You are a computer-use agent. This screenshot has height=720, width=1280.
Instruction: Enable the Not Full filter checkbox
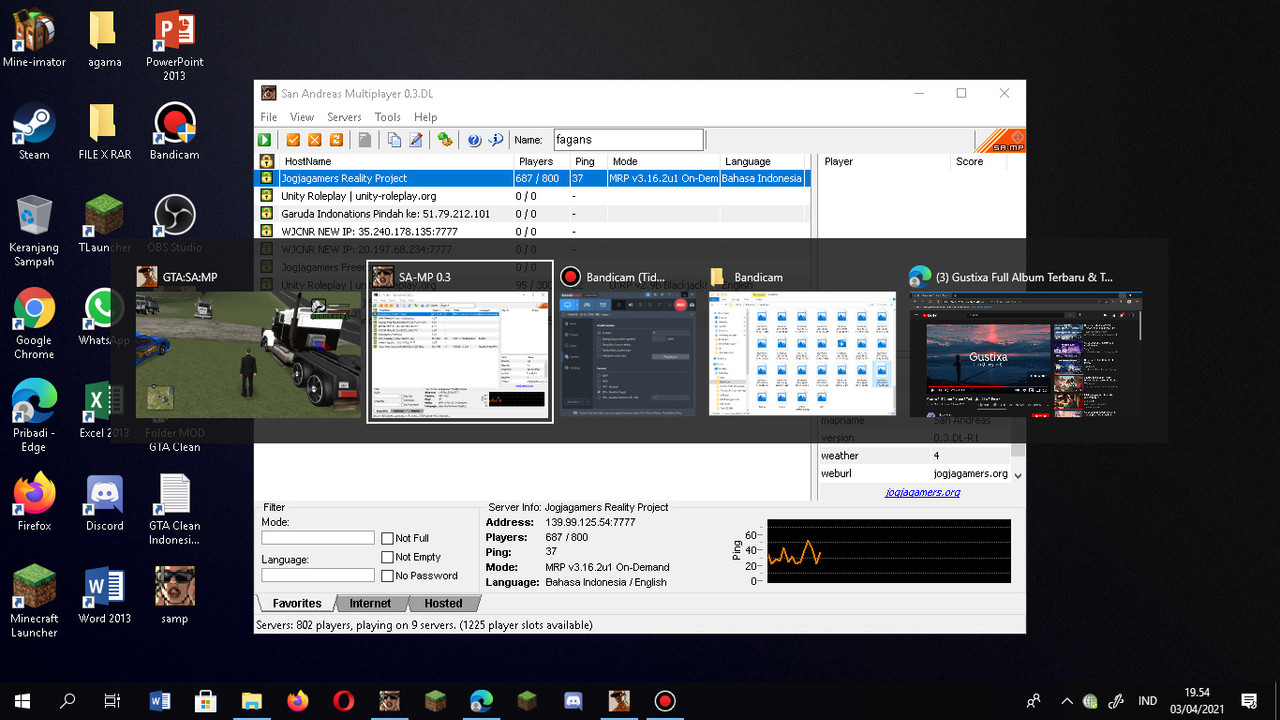coord(387,539)
